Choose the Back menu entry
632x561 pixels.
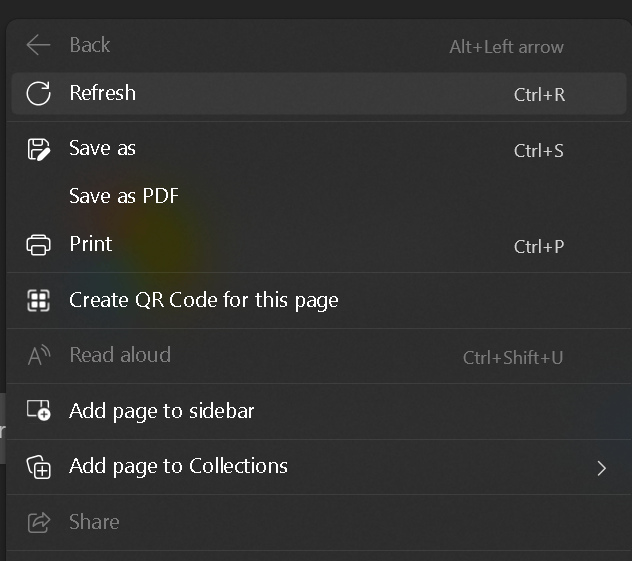click(x=89, y=45)
